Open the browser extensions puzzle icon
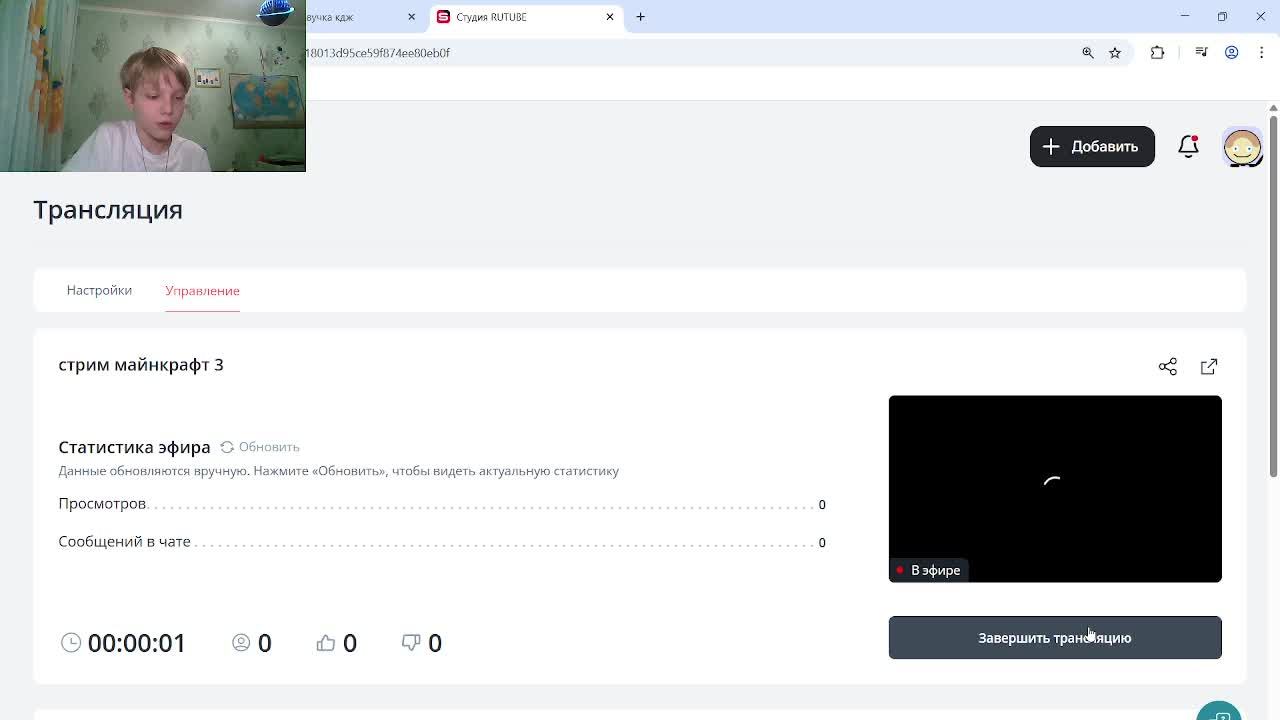Screen dimensions: 1280x720 point(1157,53)
